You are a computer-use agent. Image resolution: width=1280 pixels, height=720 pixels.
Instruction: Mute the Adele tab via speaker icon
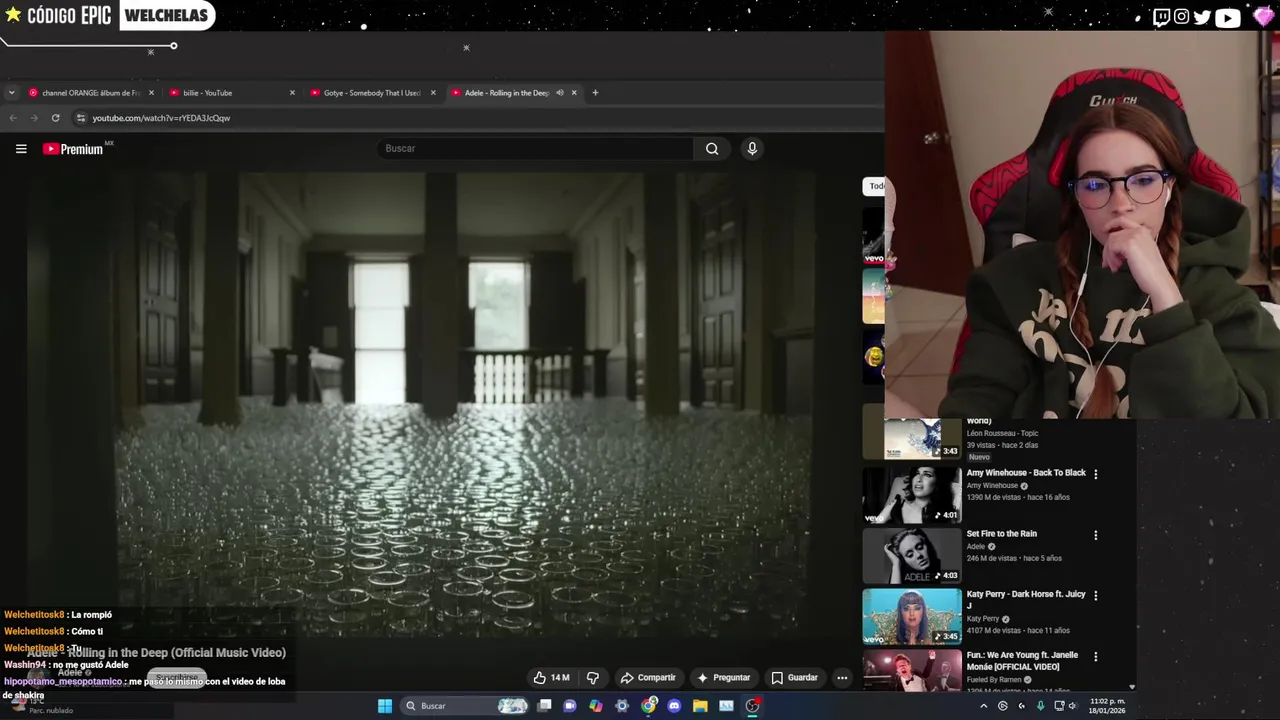pyautogui.click(x=560, y=93)
